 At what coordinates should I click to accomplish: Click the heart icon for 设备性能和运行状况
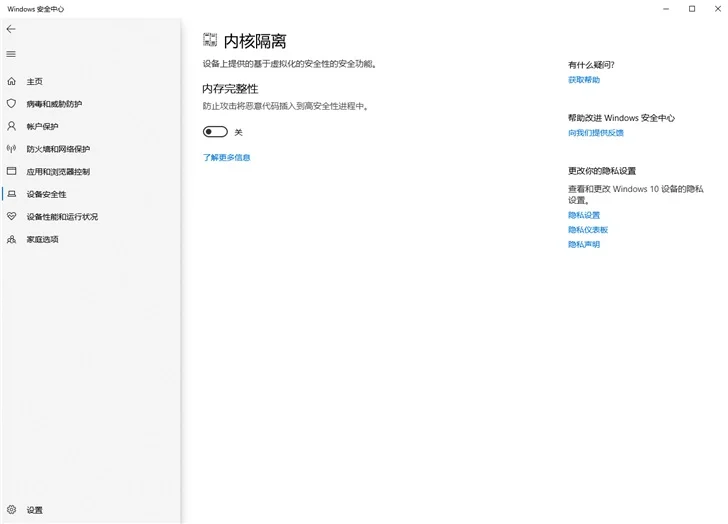12,216
